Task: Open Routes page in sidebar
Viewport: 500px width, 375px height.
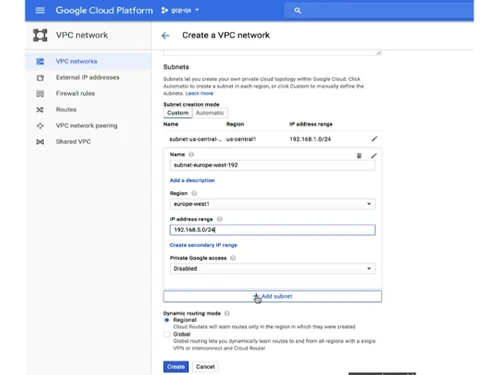Action: [x=88, y=110]
